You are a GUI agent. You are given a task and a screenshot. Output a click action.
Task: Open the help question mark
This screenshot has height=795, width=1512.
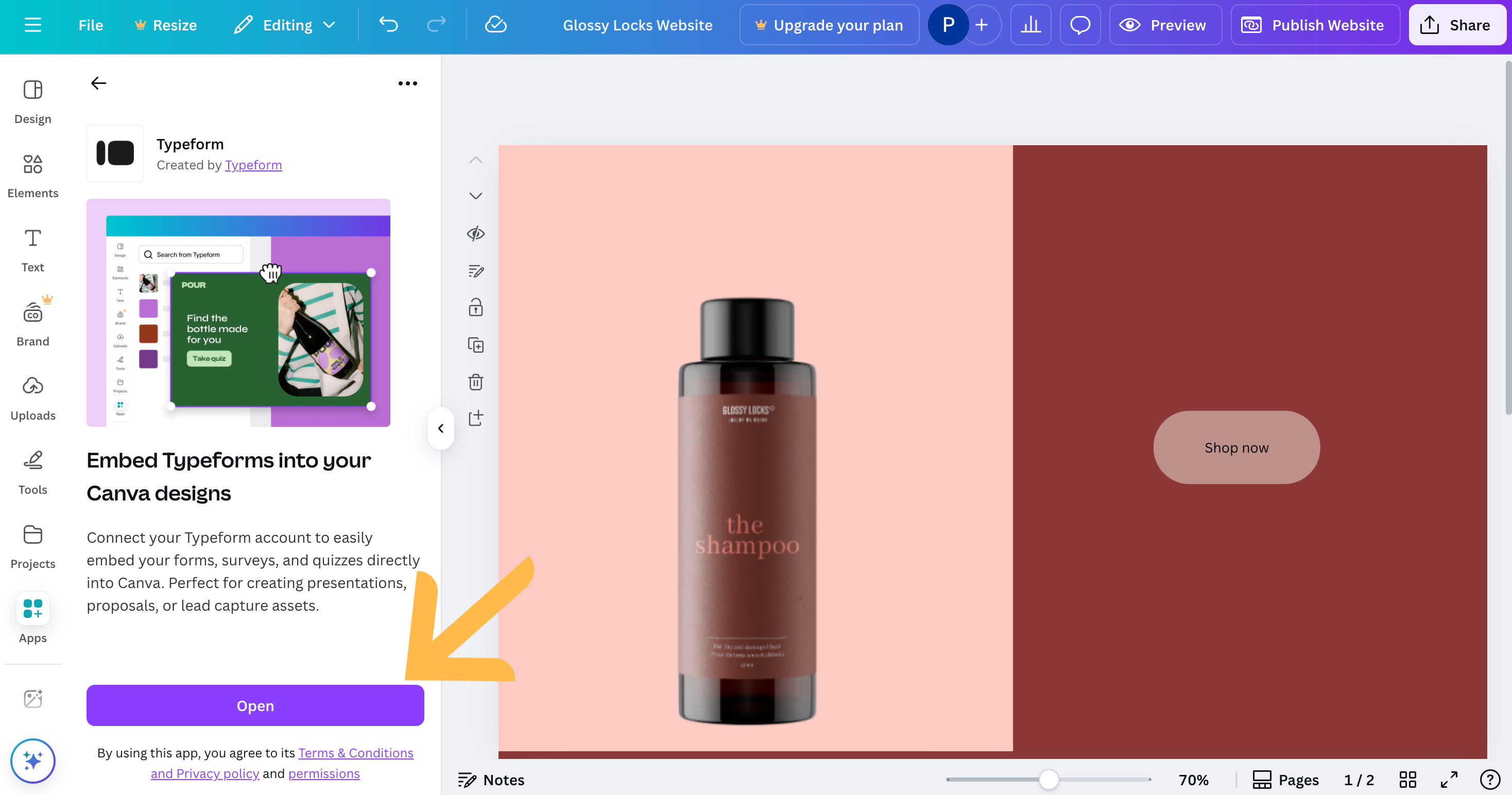click(x=1490, y=780)
